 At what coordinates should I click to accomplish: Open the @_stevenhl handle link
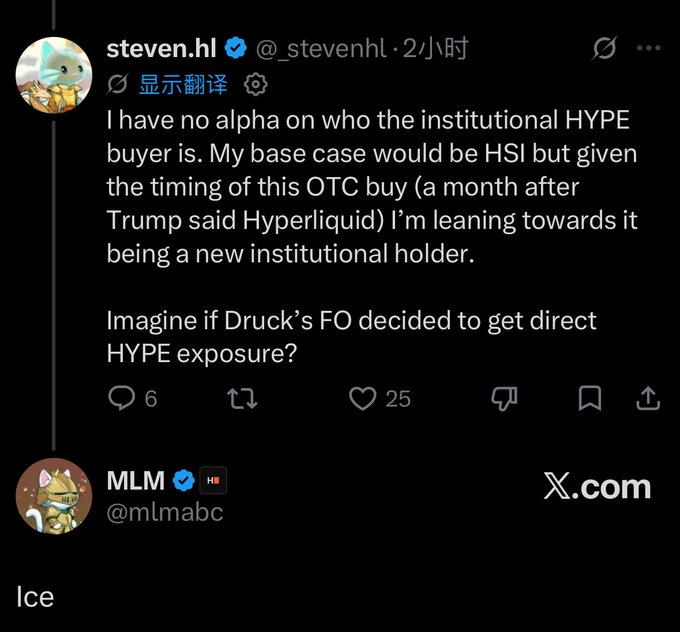pos(321,49)
